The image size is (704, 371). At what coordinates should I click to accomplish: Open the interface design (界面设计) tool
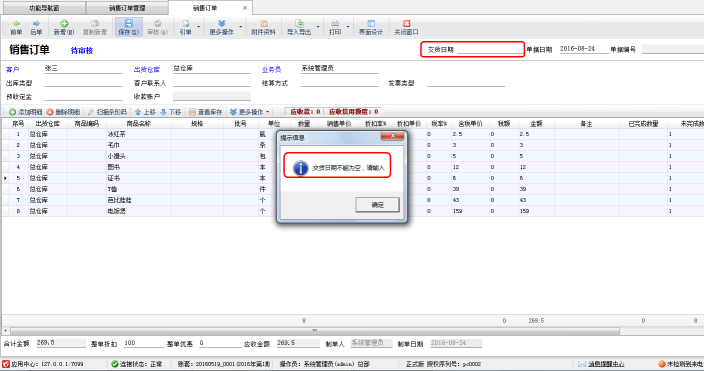click(370, 27)
